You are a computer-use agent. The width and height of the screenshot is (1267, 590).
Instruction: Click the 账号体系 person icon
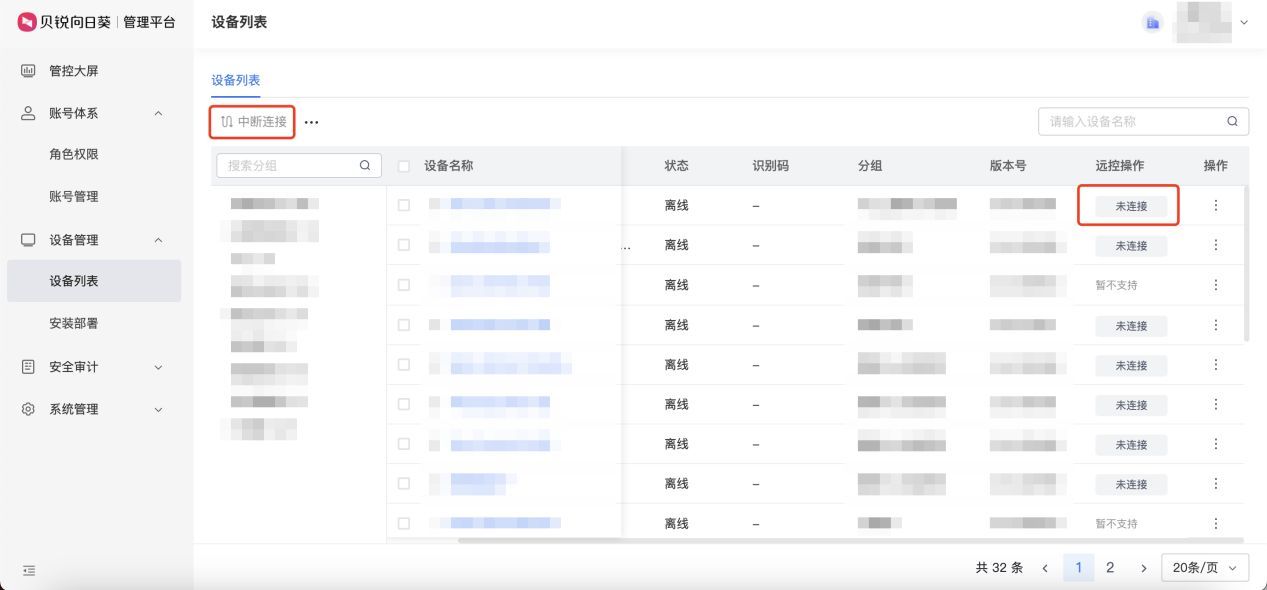point(28,113)
